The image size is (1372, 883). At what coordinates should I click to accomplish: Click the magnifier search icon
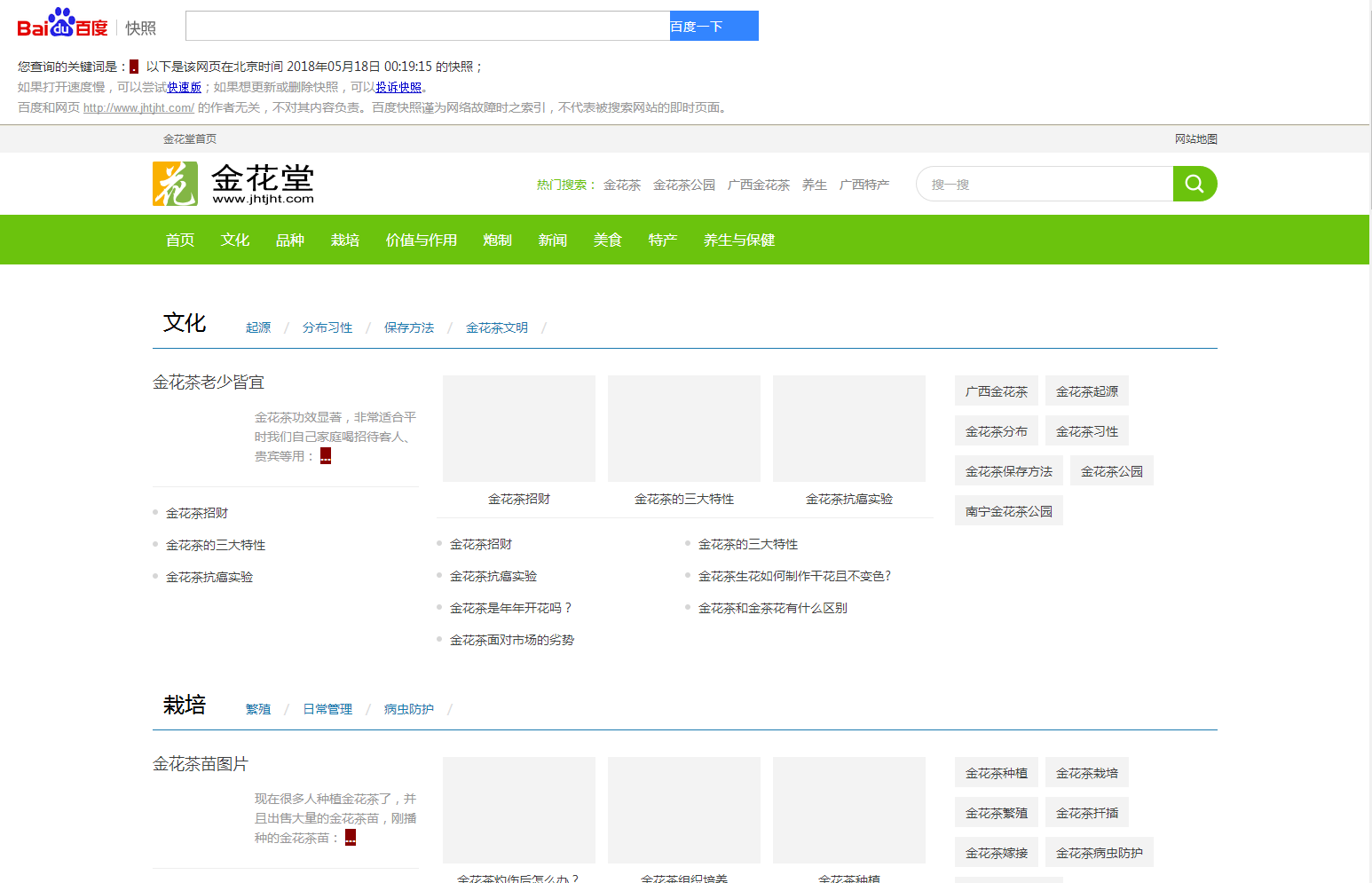tap(1194, 184)
